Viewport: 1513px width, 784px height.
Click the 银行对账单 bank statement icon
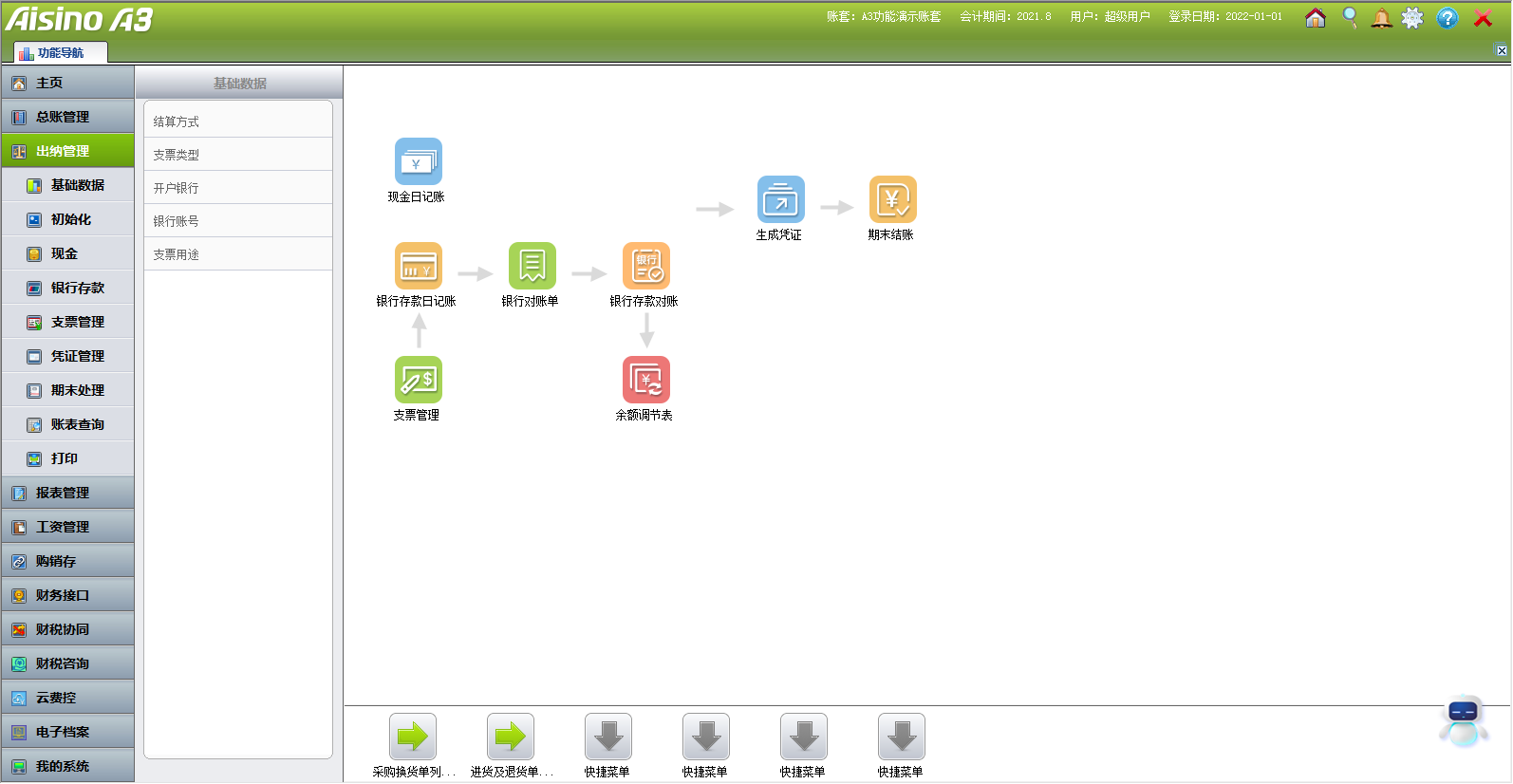pos(532,267)
